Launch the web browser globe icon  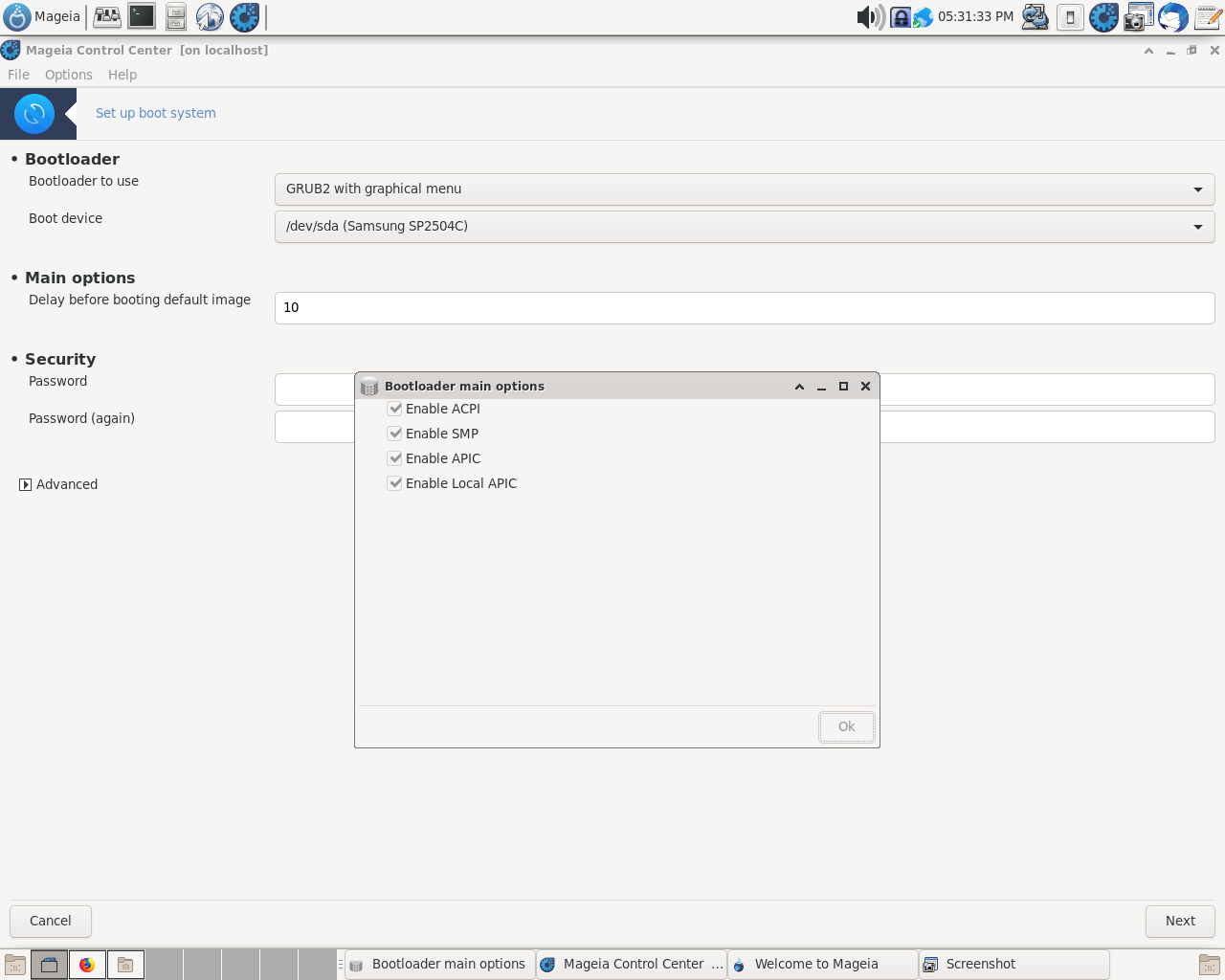click(x=210, y=16)
